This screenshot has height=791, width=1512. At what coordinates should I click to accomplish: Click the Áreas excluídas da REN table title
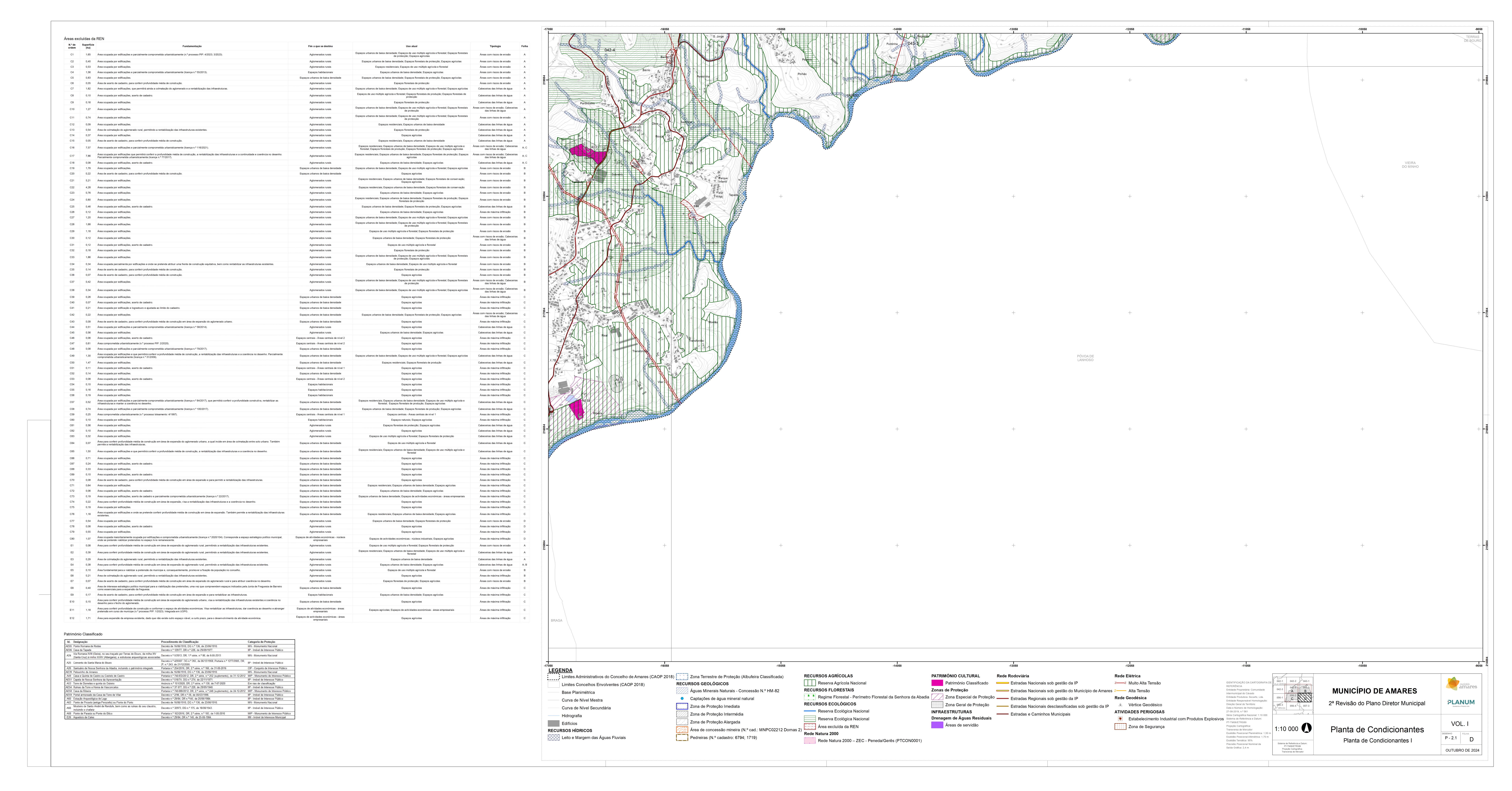(x=84, y=39)
